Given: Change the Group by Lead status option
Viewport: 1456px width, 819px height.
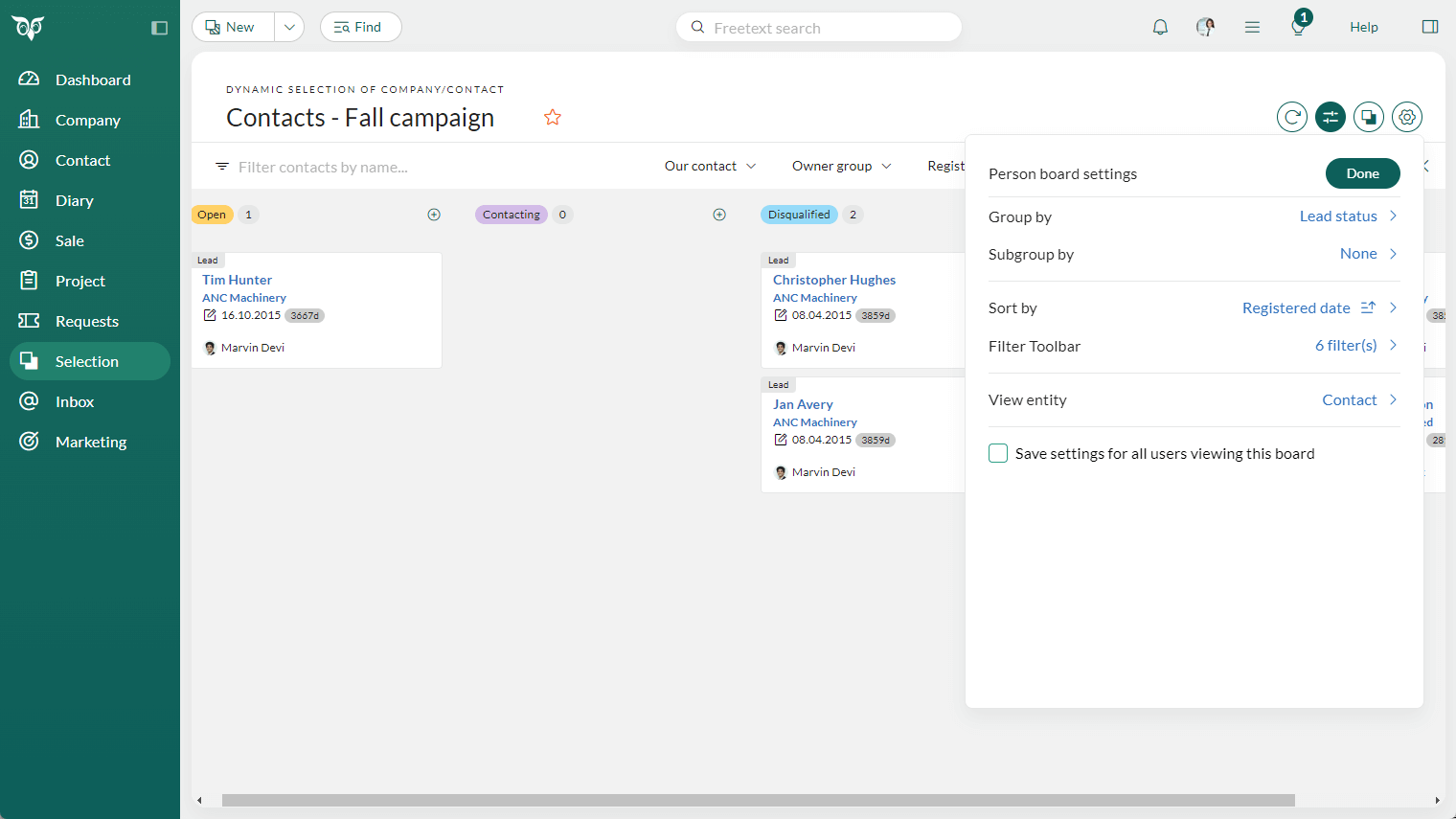Looking at the screenshot, I should [1338, 216].
